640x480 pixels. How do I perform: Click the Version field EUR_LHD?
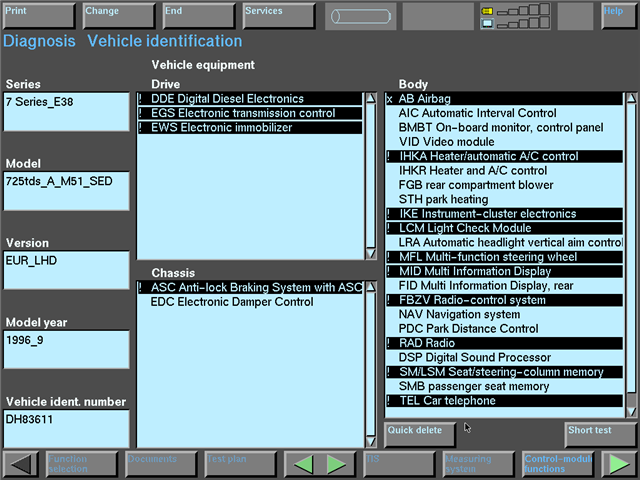click(x=67, y=270)
